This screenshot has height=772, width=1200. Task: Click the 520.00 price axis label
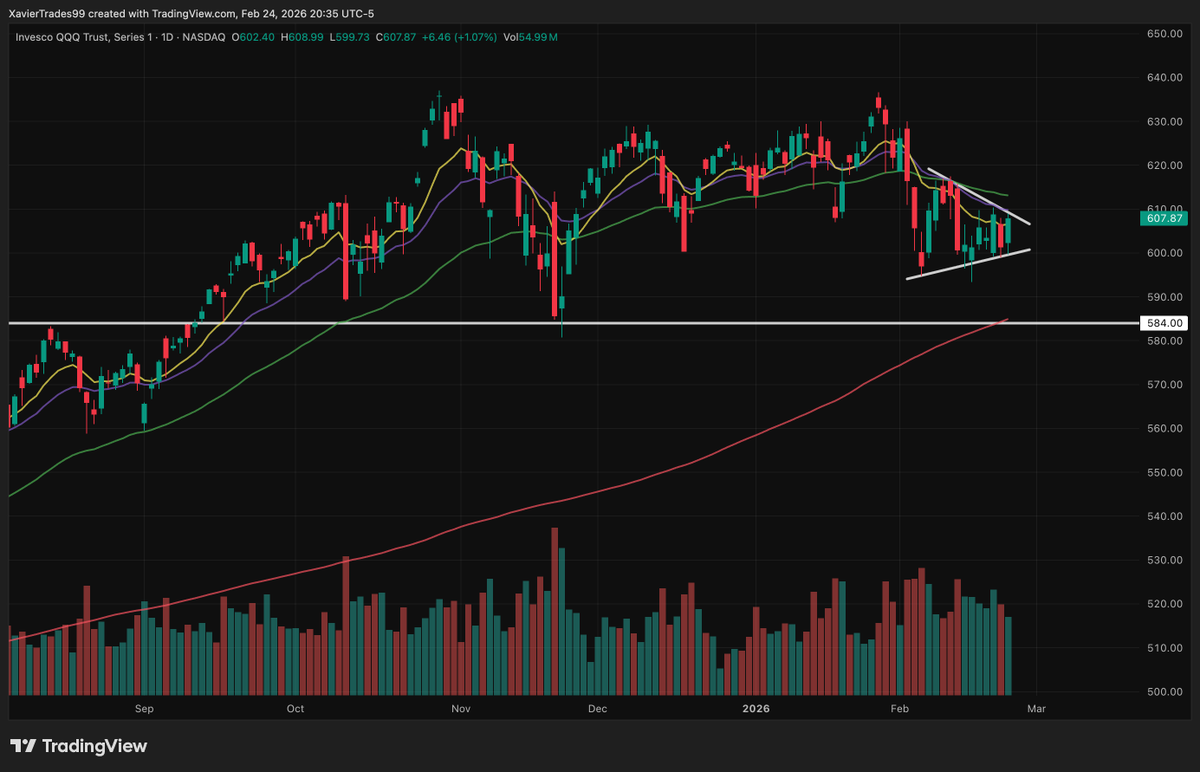(1164, 604)
